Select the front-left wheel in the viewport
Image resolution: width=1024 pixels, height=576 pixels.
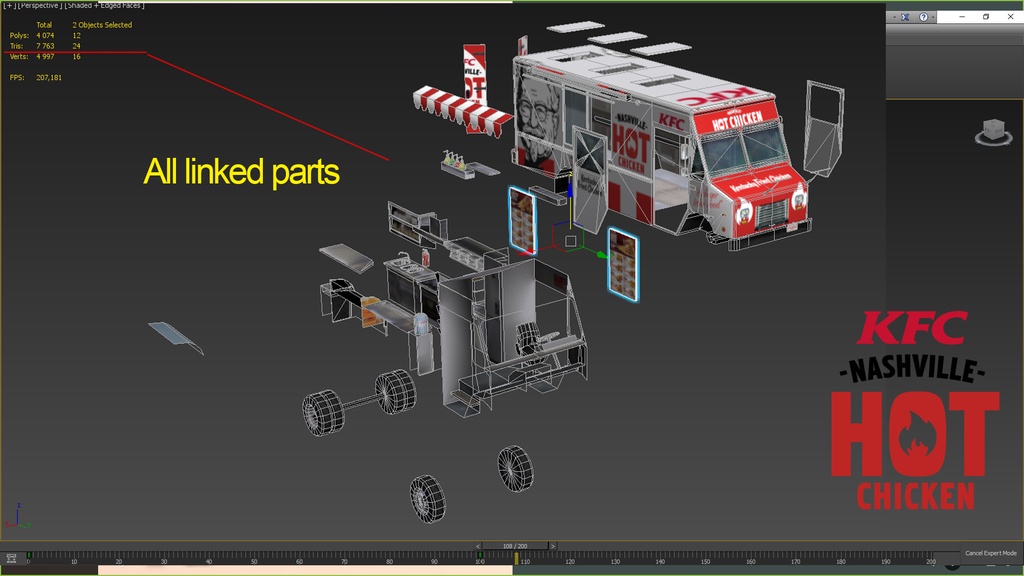coord(515,467)
